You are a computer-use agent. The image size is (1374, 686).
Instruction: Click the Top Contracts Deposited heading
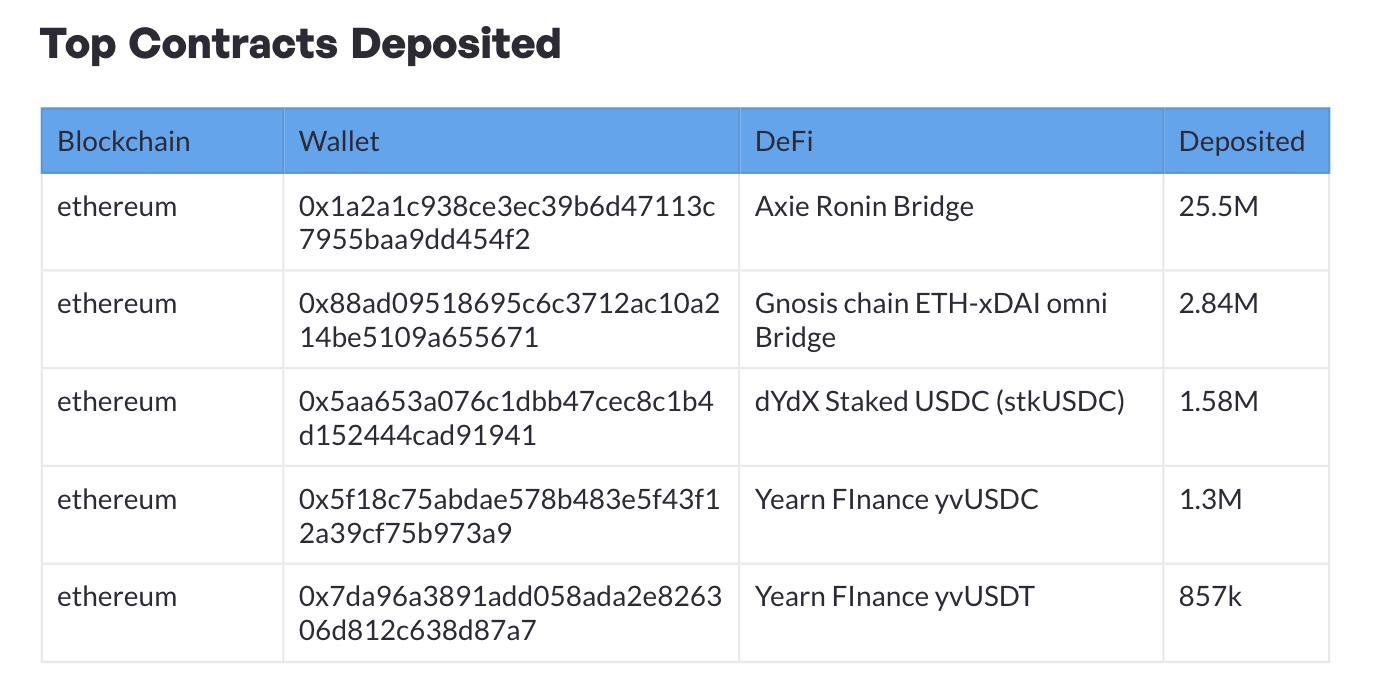click(300, 44)
